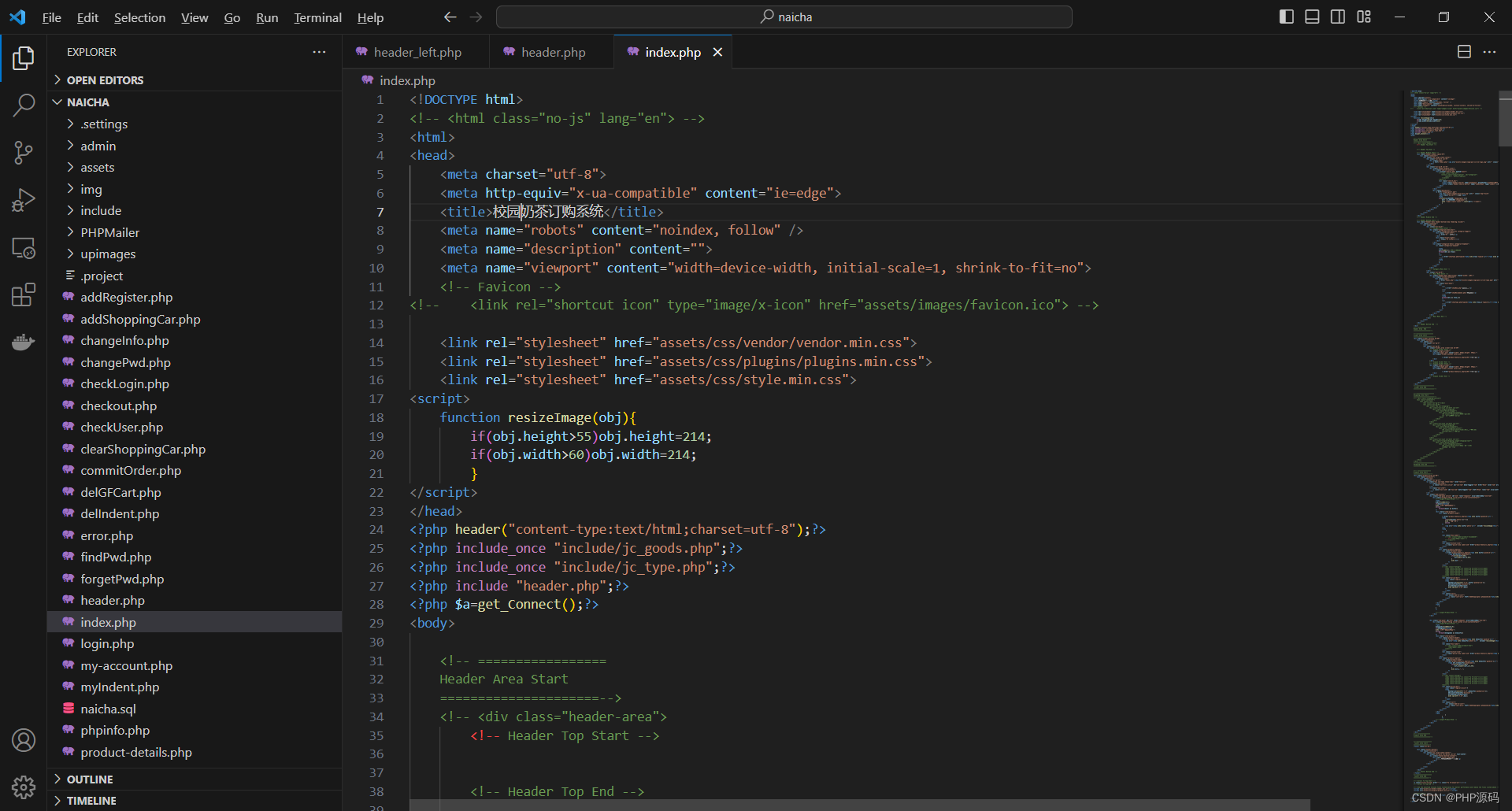
Task: Open the Docker view icon
Action: [24, 342]
